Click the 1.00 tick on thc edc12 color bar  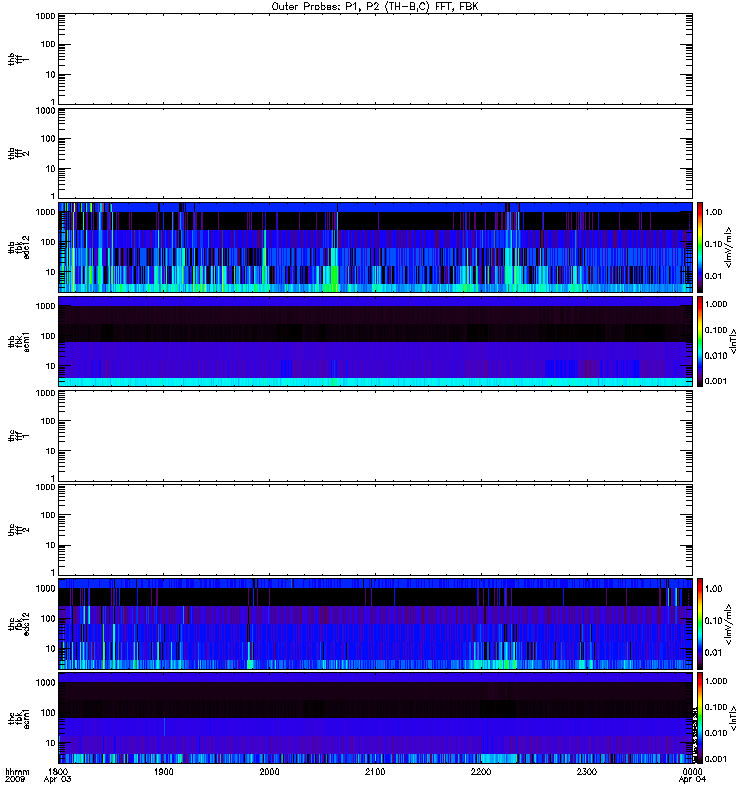point(714,589)
